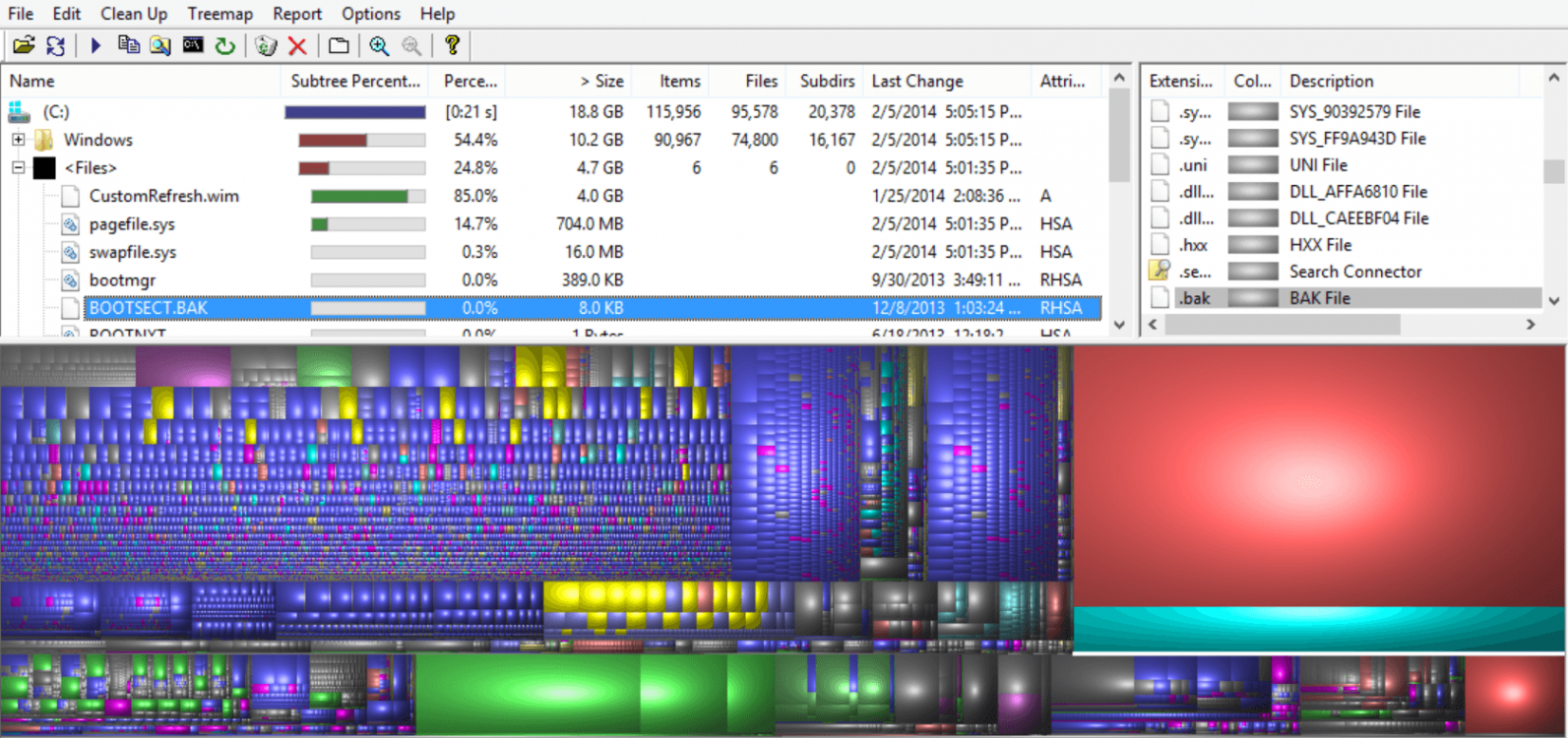Click the large green treemap block
This screenshot has width=1568, height=738.
pos(528,694)
